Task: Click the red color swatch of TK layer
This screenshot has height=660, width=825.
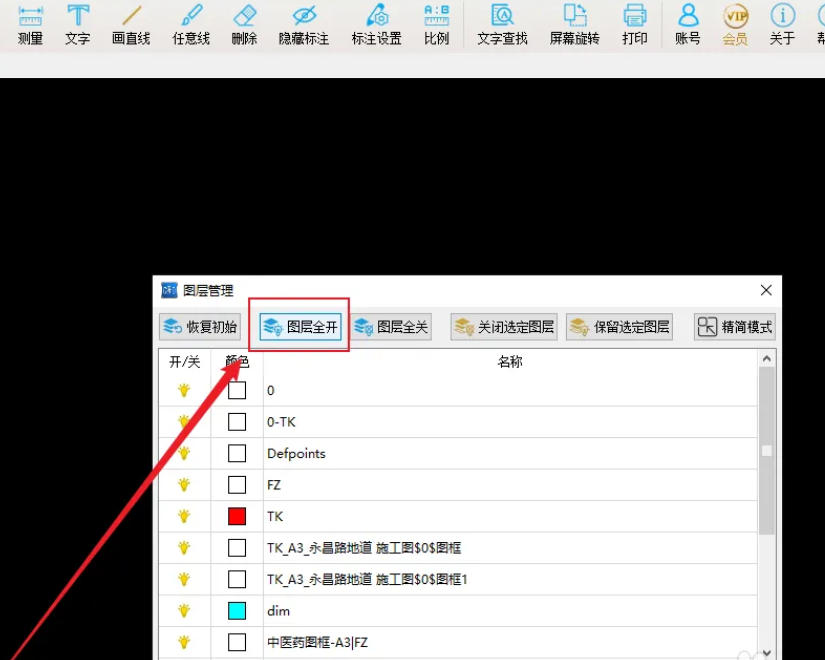Action: pyautogui.click(x=236, y=516)
